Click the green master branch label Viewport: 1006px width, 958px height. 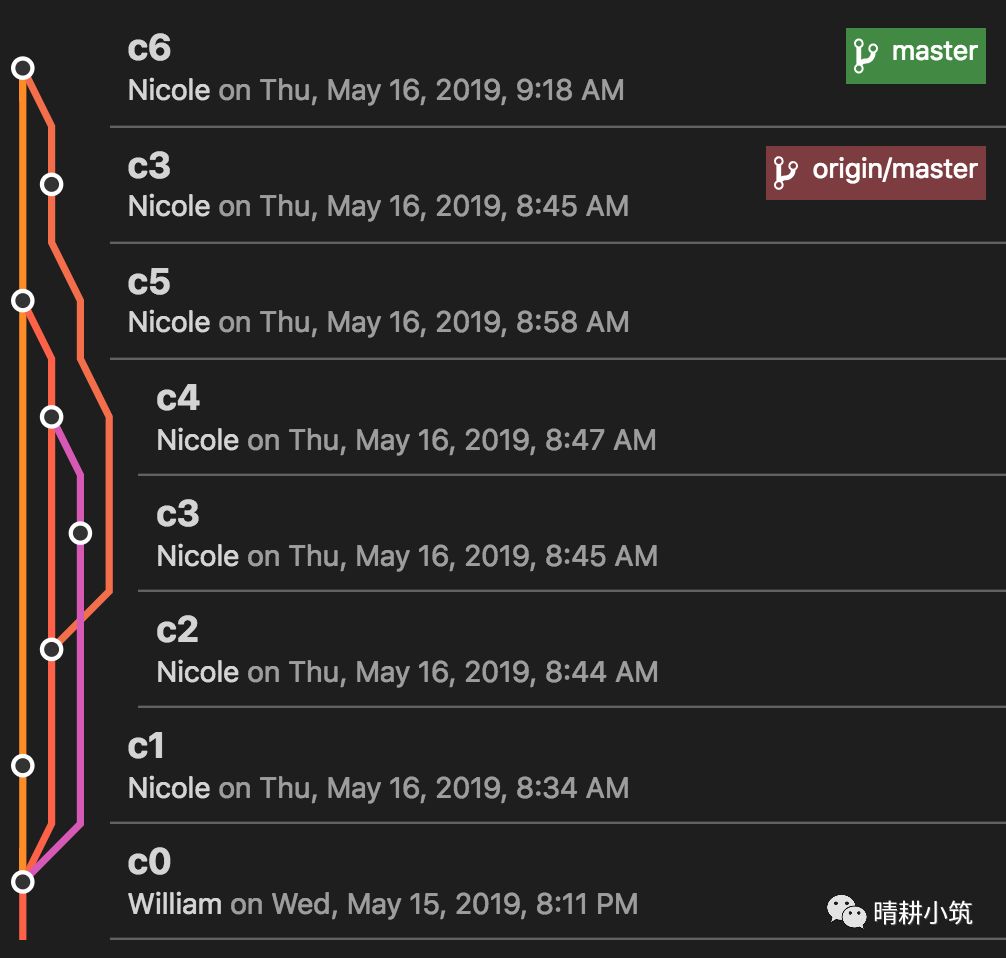[x=915, y=56]
